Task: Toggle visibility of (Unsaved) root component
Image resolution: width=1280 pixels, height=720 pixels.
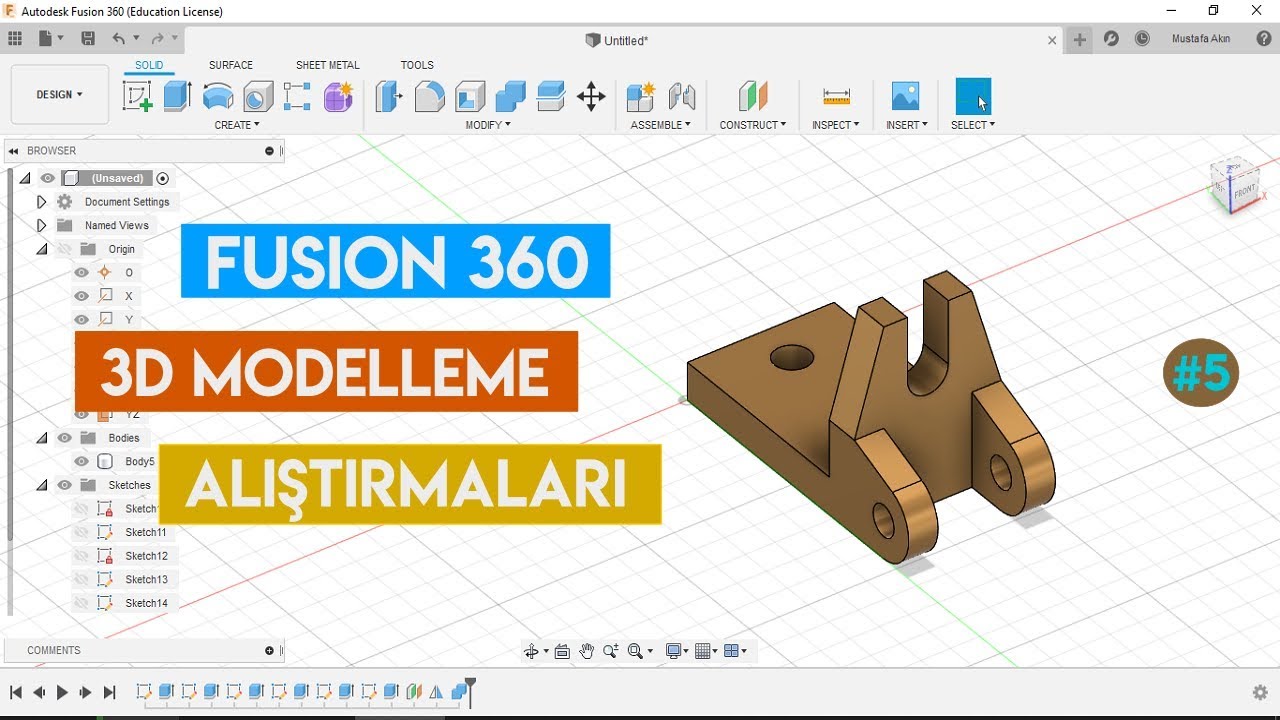Action: [47, 178]
